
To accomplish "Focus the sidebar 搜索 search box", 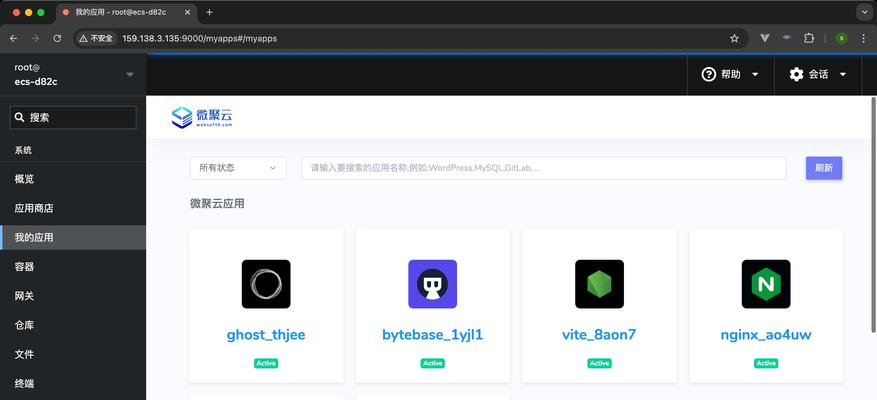I will pyautogui.click(x=73, y=117).
